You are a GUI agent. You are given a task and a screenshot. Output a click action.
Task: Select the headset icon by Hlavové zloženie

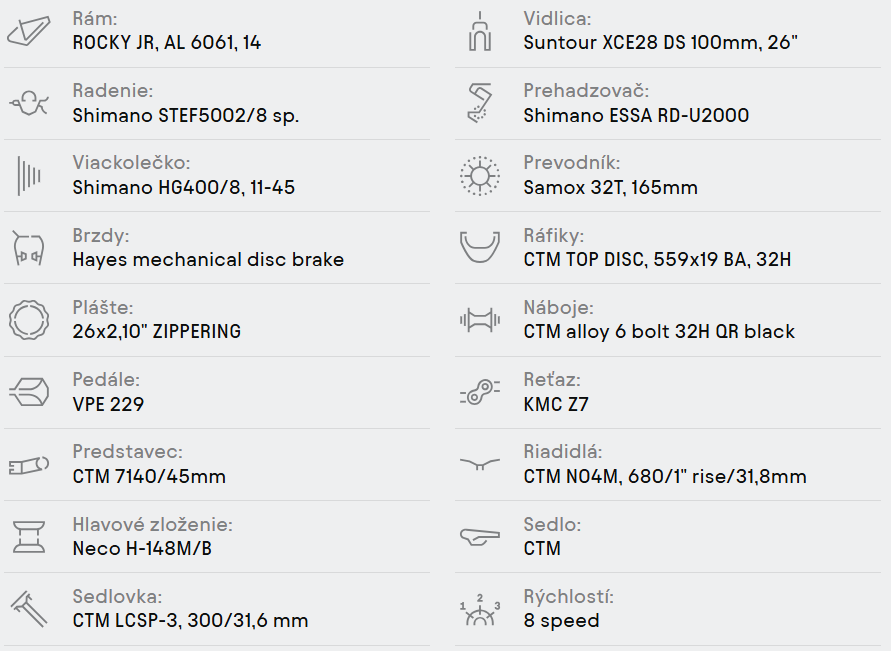(x=29, y=537)
